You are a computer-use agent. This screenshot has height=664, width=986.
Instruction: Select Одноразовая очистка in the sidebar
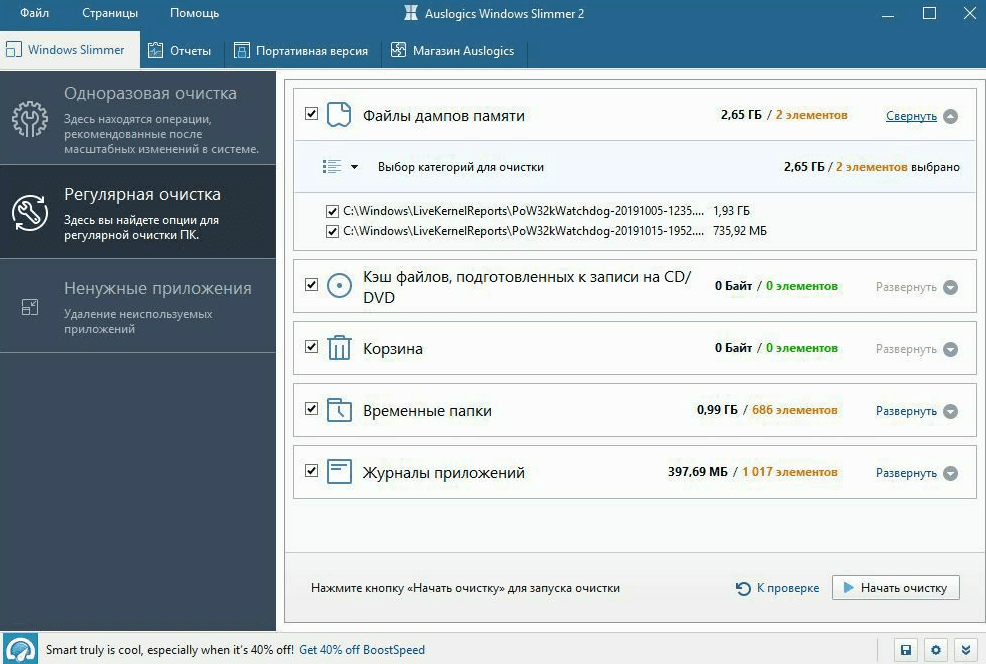(138, 118)
